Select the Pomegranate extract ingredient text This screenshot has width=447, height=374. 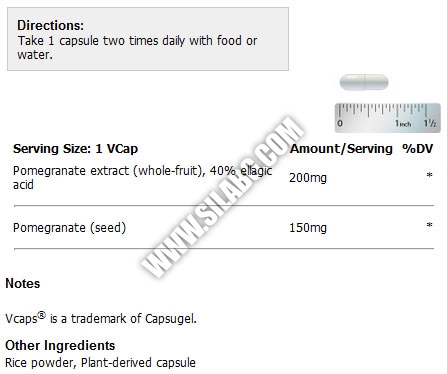(143, 177)
